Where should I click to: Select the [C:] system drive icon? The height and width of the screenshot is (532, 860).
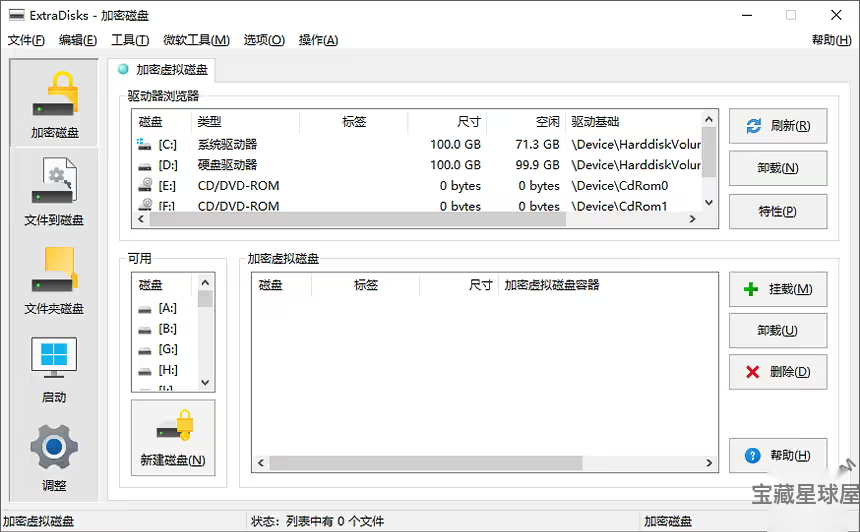tap(144, 145)
